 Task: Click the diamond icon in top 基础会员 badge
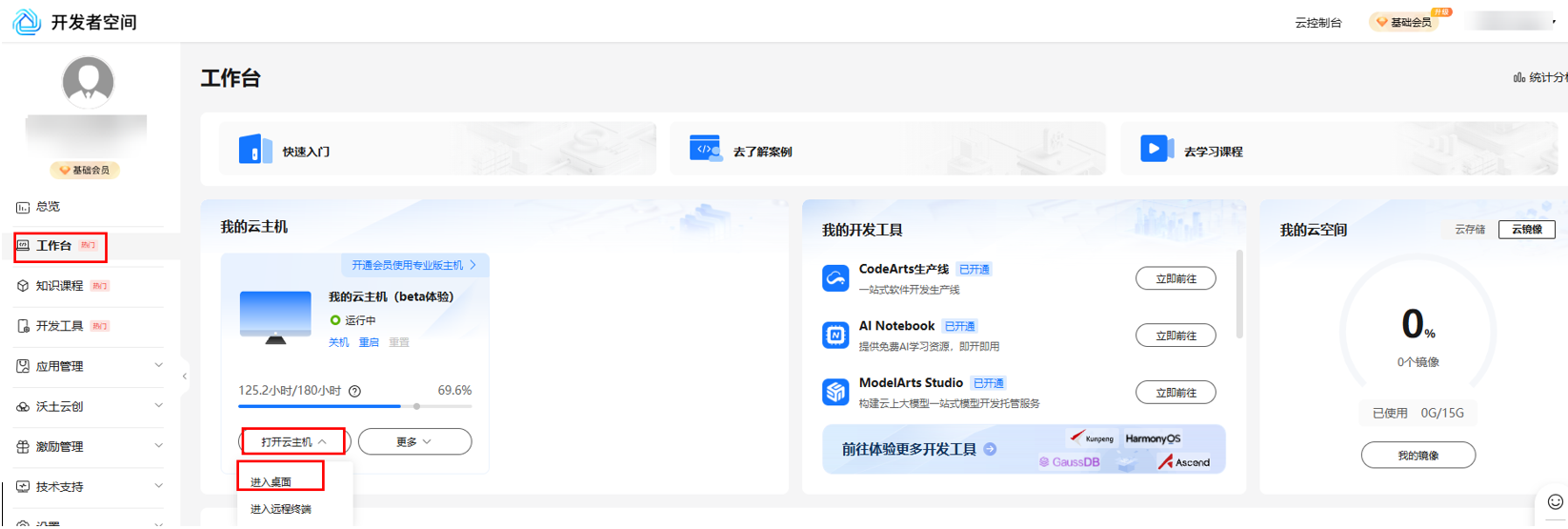click(1382, 22)
